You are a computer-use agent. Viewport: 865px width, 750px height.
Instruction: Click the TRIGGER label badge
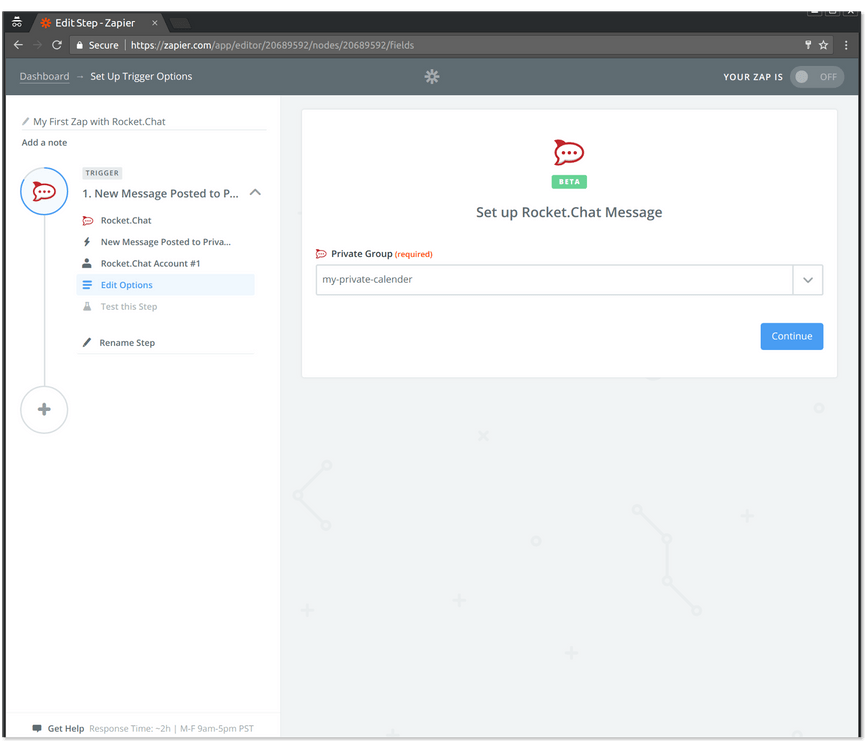[102, 173]
